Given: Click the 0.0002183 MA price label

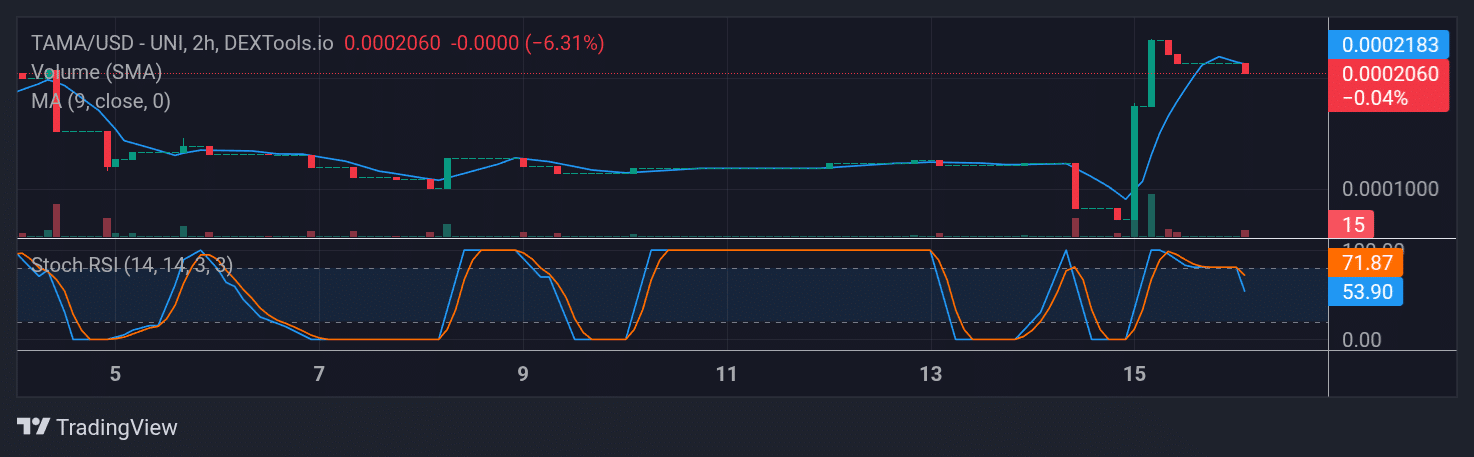Looking at the screenshot, I should (1388, 45).
